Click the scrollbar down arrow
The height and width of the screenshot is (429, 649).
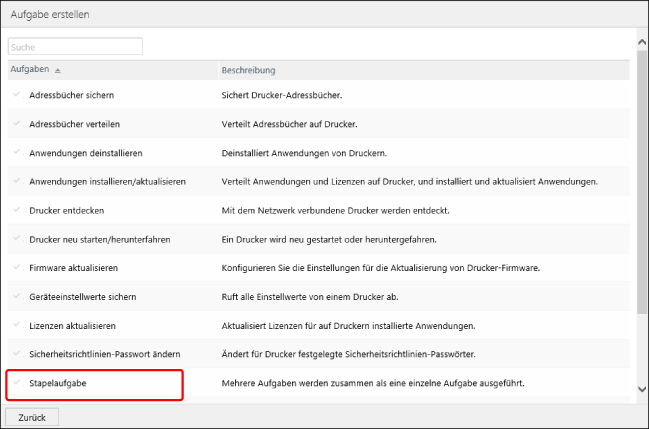641,388
